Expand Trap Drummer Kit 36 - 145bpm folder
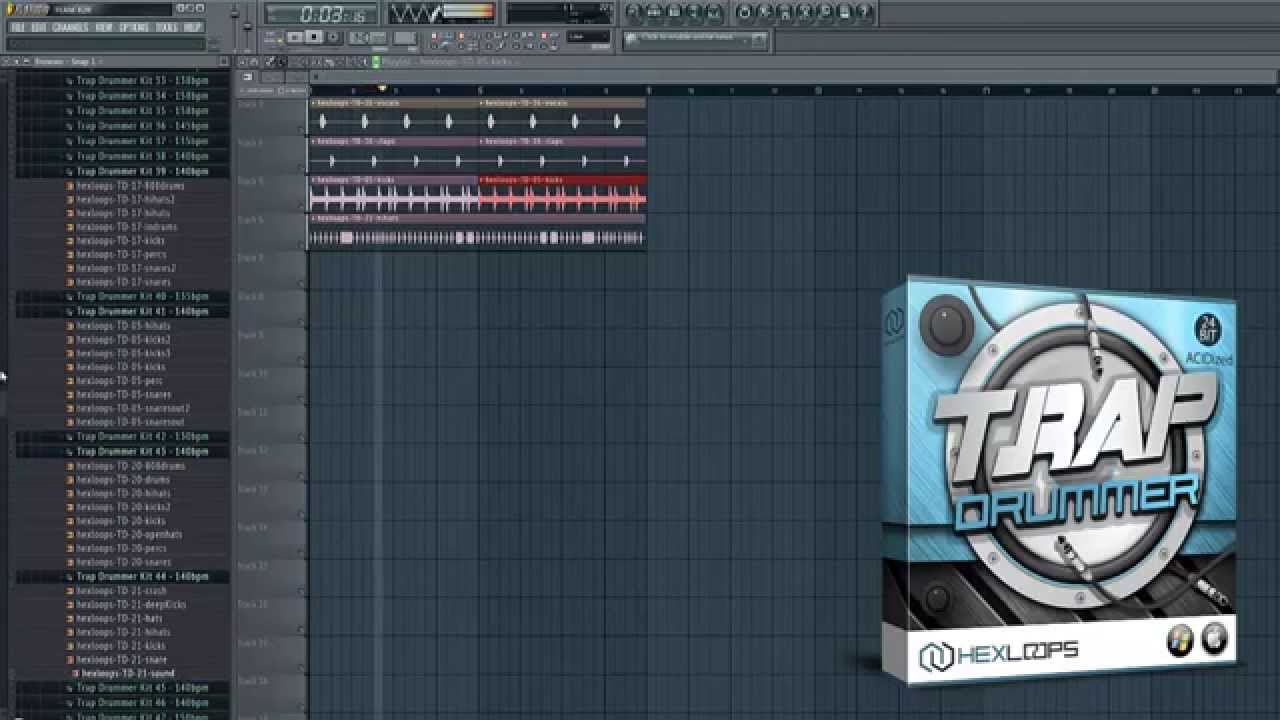Image resolution: width=1280 pixels, height=720 pixels. [143, 126]
